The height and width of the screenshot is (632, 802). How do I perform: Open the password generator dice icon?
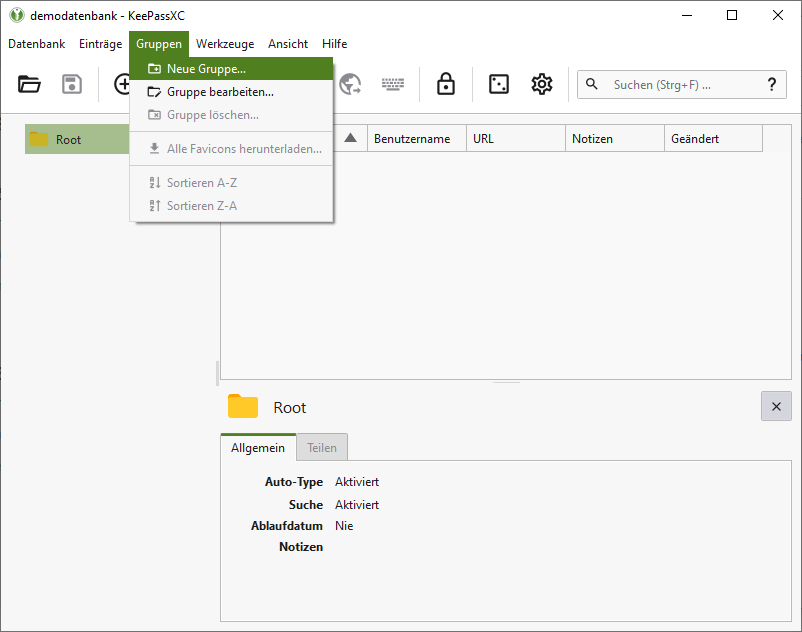(x=498, y=85)
